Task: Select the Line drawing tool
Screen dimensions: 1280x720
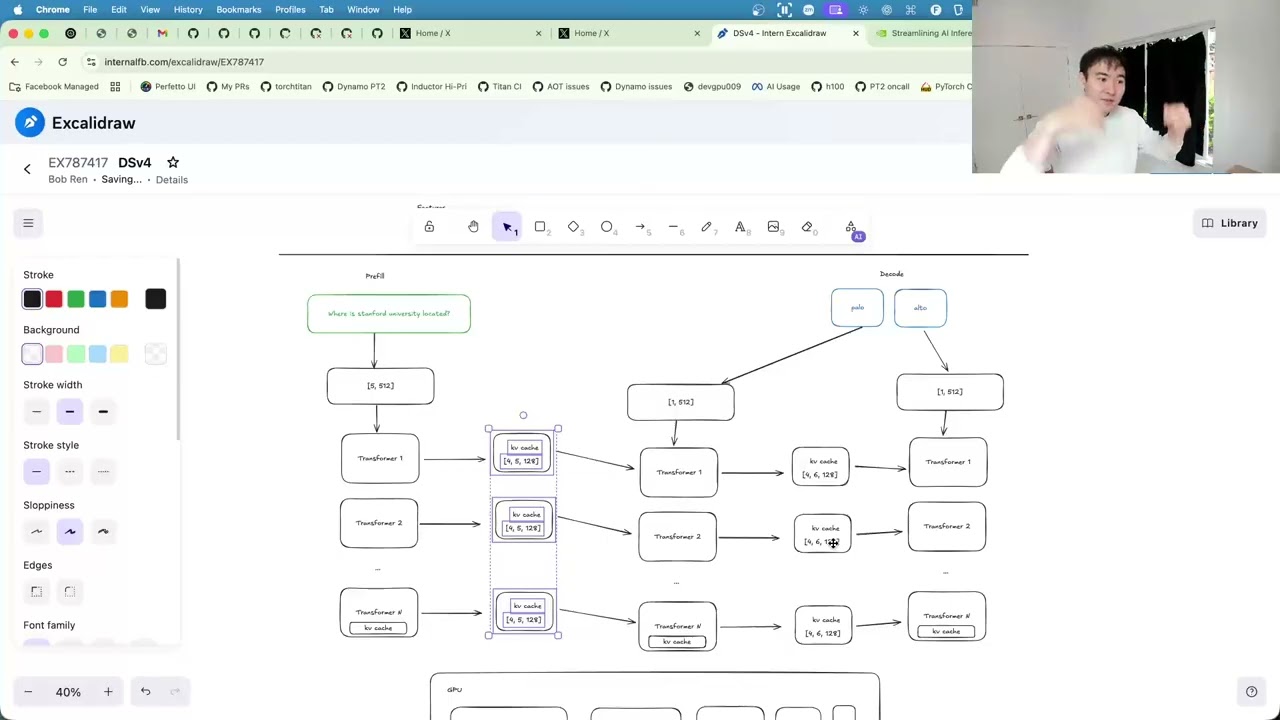Action: click(x=674, y=227)
